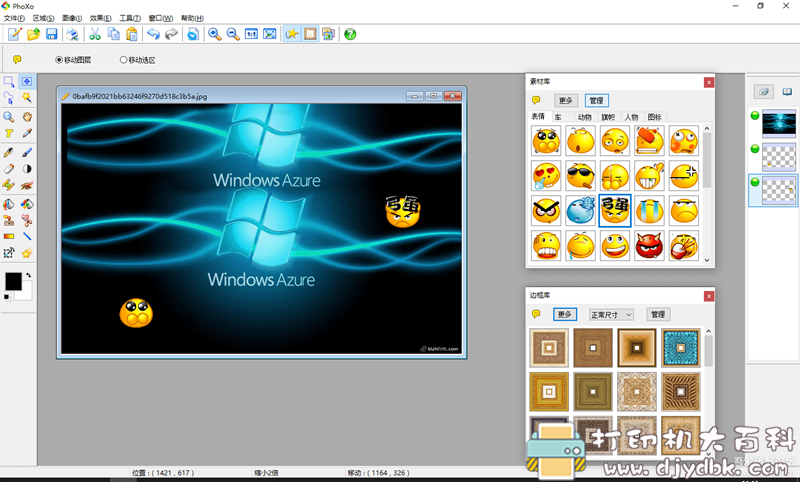Open the 正常尺寸 size dropdown

click(x=611, y=315)
